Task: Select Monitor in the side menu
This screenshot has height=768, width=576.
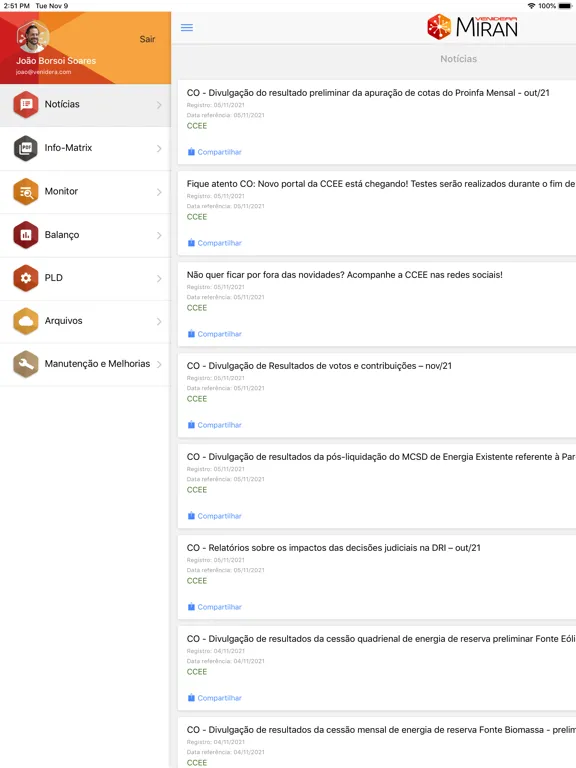Action: (85, 192)
